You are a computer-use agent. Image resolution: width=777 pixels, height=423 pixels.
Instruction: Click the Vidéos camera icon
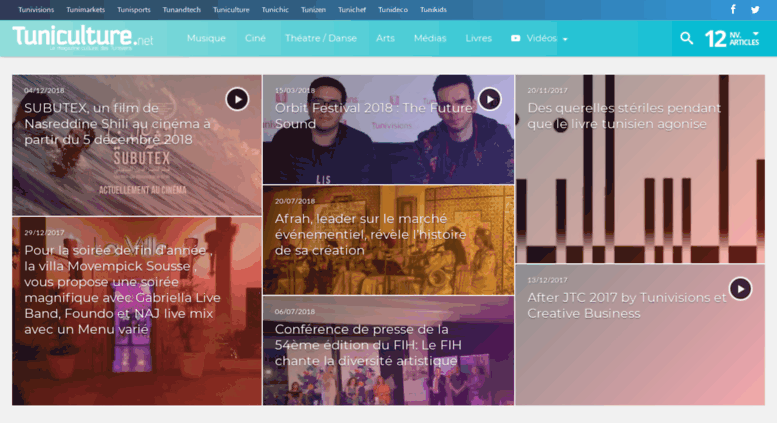515,38
